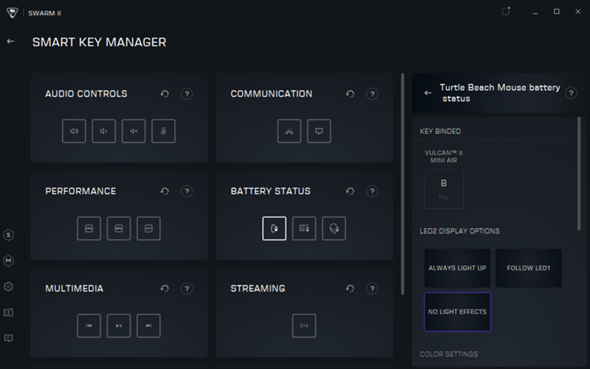Open the devices icon in left sidebar

point(8,313)
